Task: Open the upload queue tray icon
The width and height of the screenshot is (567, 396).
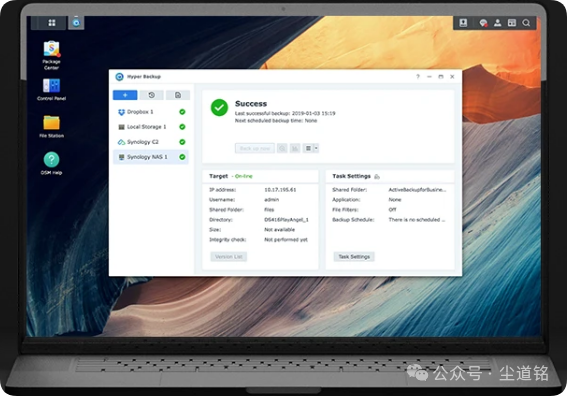Action: (x=463, y=23)
